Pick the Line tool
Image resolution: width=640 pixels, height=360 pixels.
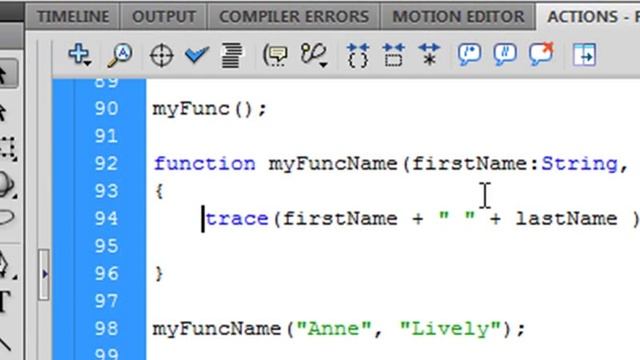point(6,345)
